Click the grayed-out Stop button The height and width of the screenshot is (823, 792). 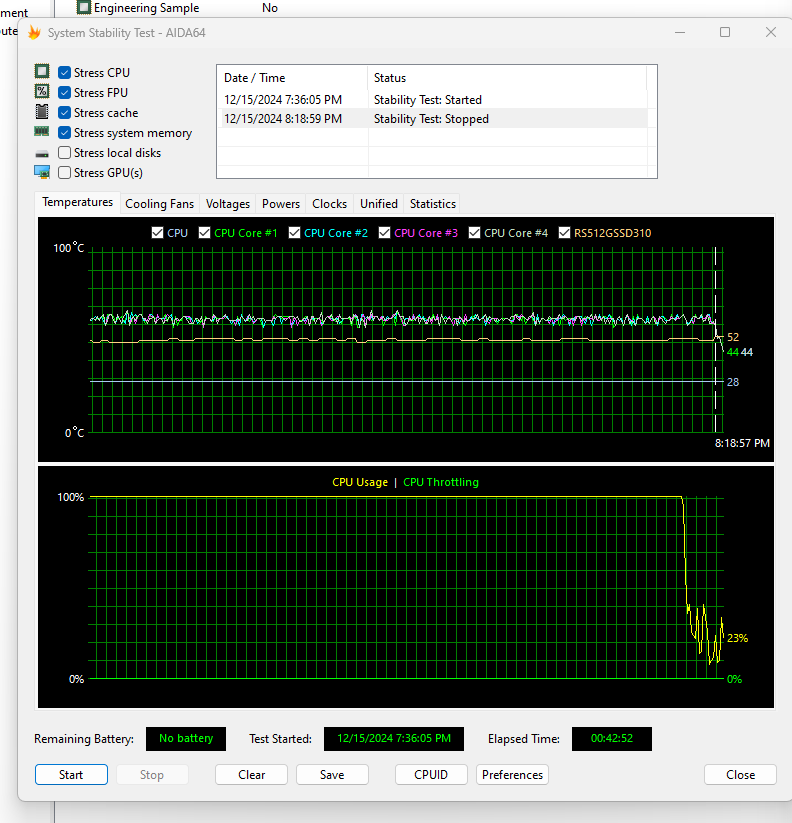(x=152, y=775)
